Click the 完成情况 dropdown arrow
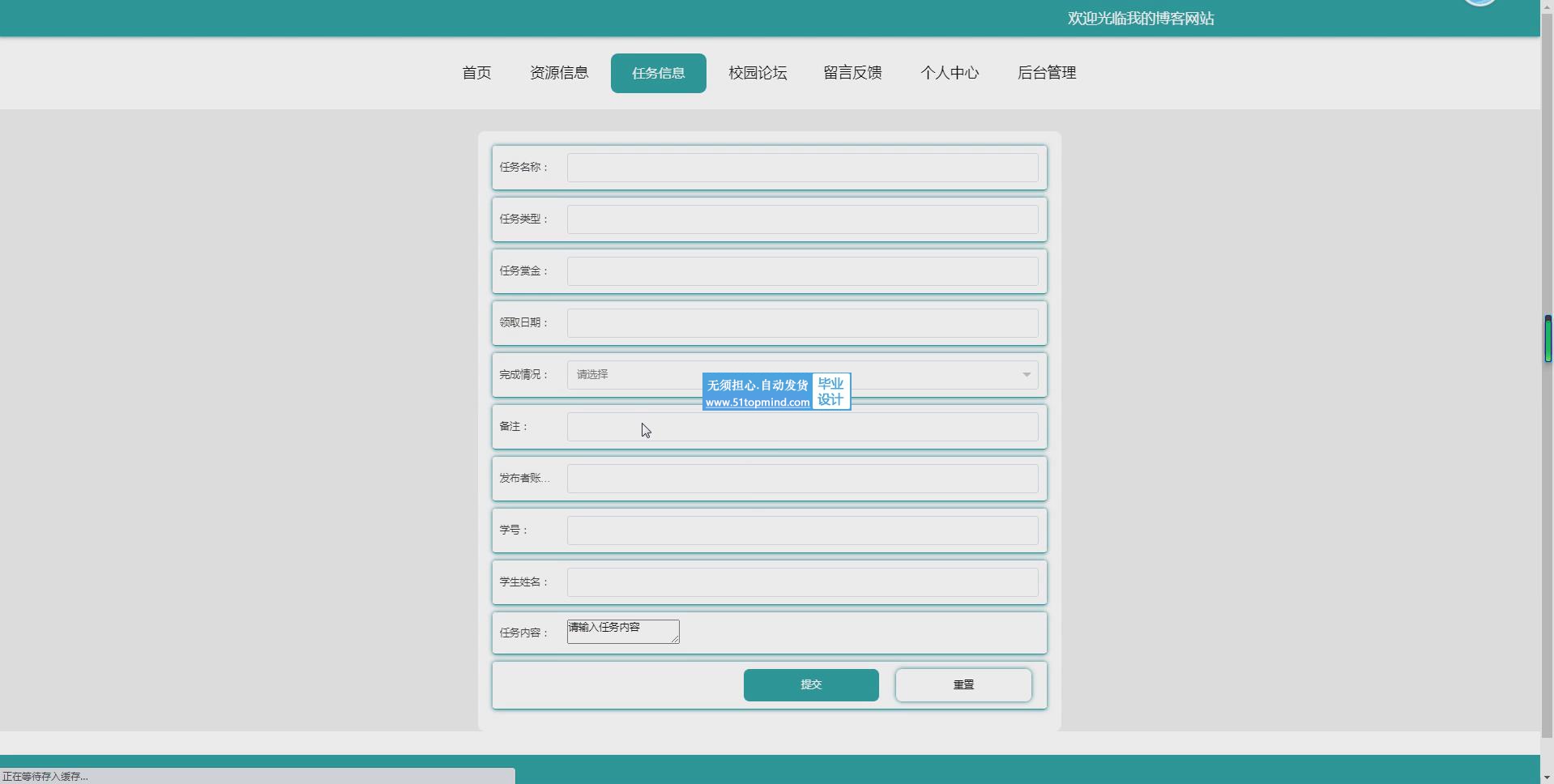This screenshot has width=1554, height=784. [1026, 374]
